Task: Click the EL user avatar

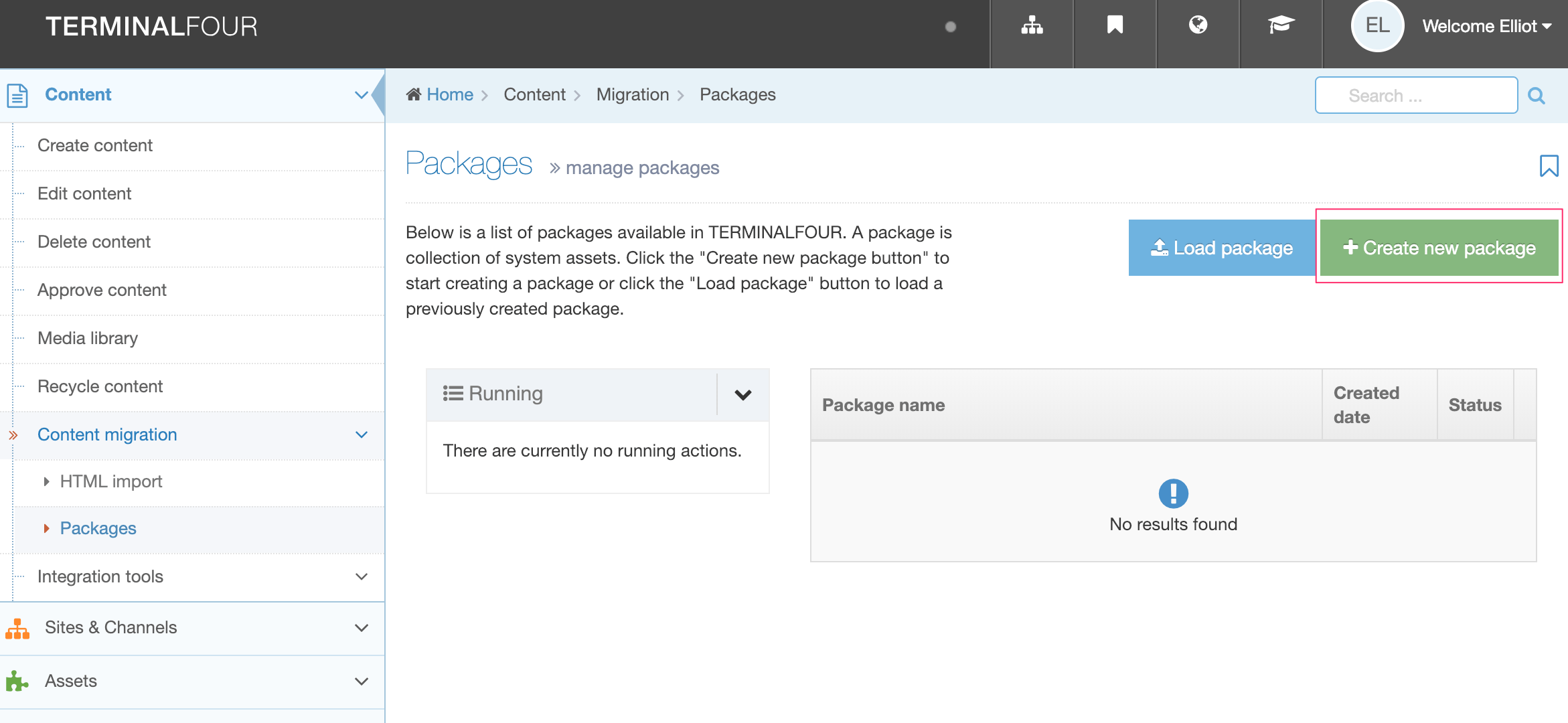Action: pos(1377,26)
